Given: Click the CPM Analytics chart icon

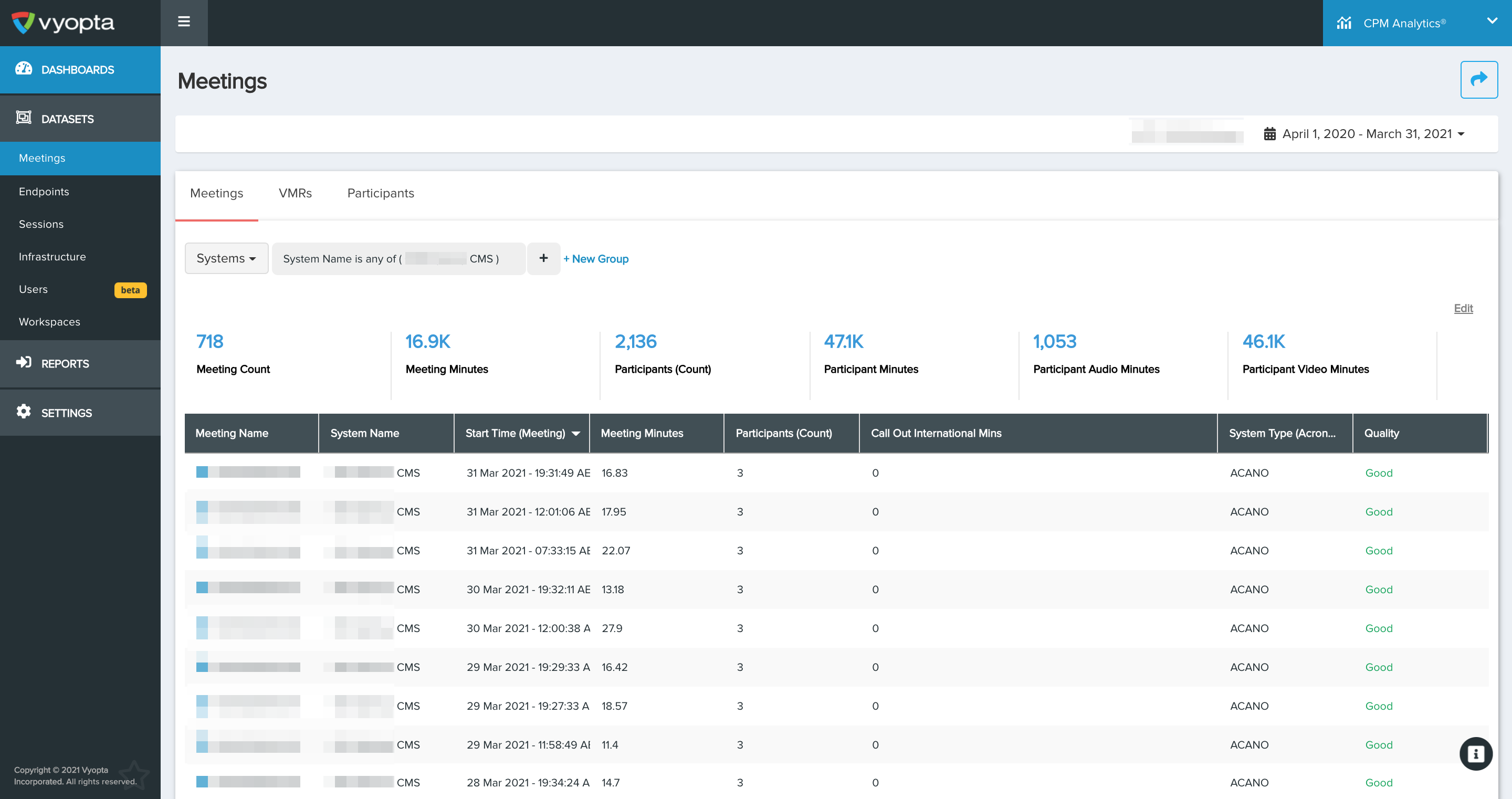Looking at the screenshot, I should coord(1343,23).
